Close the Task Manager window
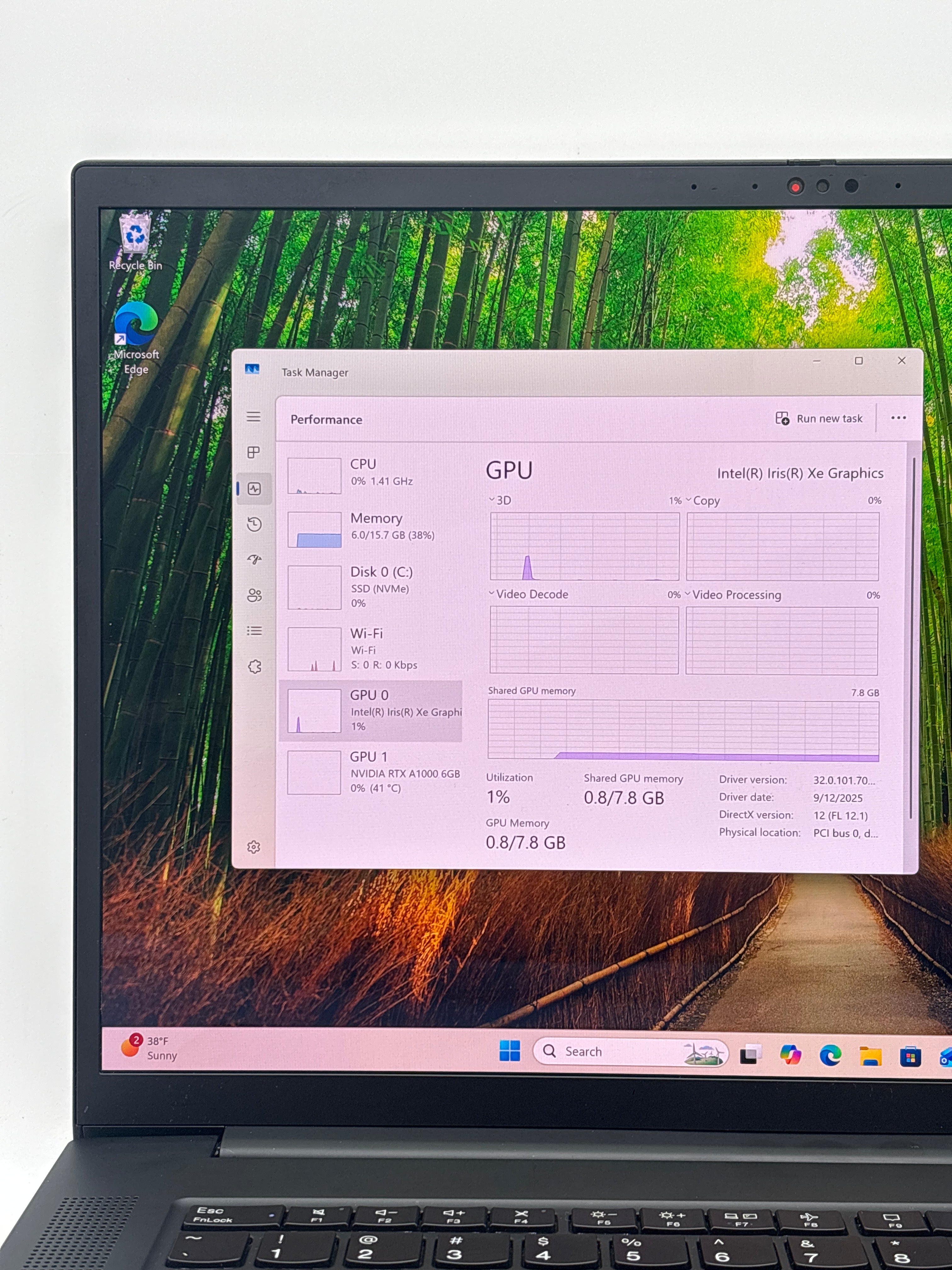 click(902, 361)
